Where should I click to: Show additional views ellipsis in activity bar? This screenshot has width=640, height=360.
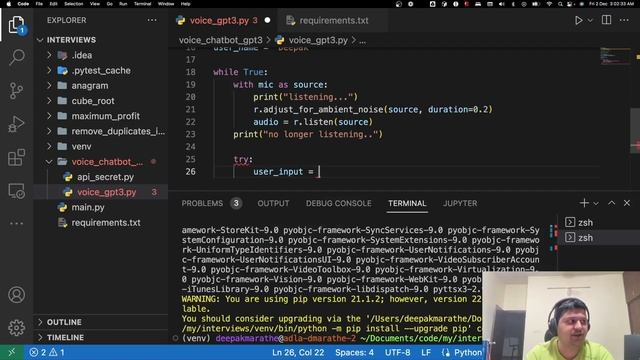(x=16, y=223)
